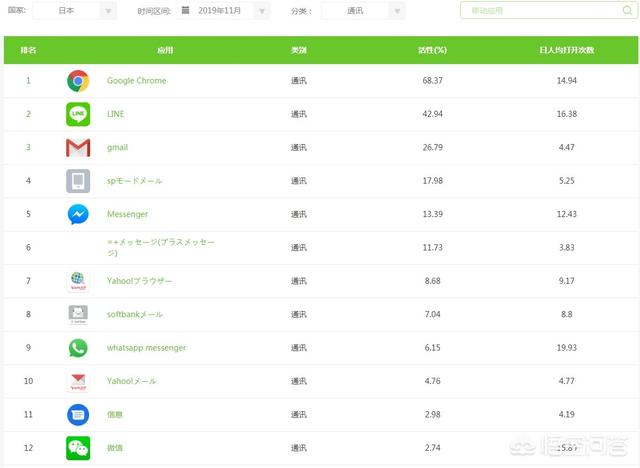Click the green LINE app icon
This screenshot has width=640, height=468.
78,114
